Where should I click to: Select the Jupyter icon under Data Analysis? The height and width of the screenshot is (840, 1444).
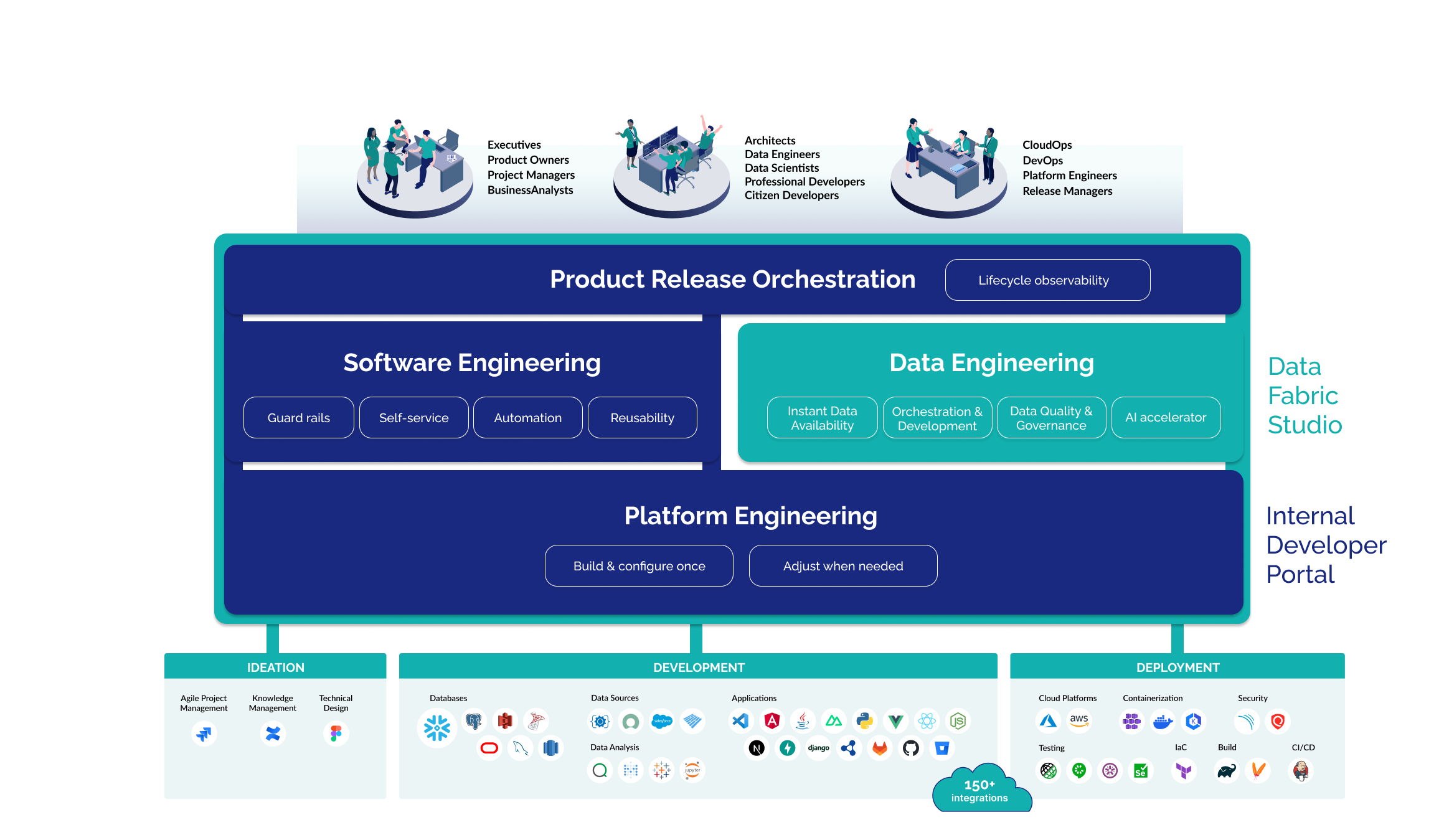coord(692,771)
